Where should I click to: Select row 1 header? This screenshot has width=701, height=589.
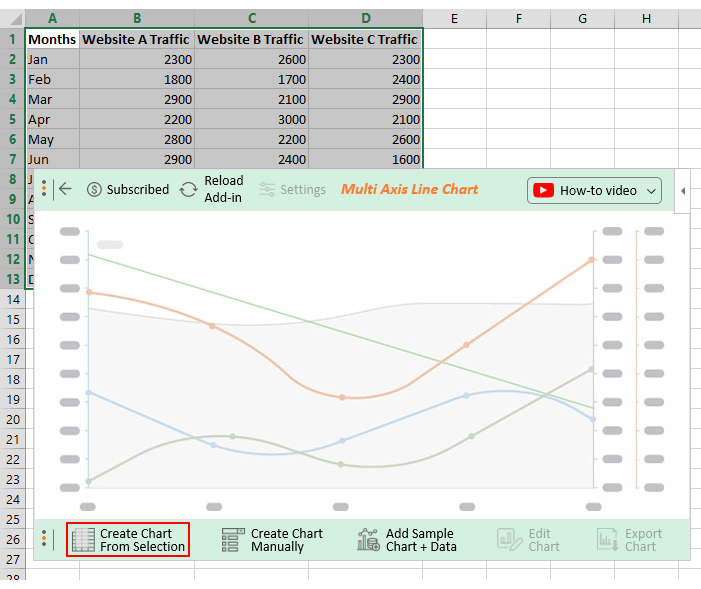(x=13, y=39)
